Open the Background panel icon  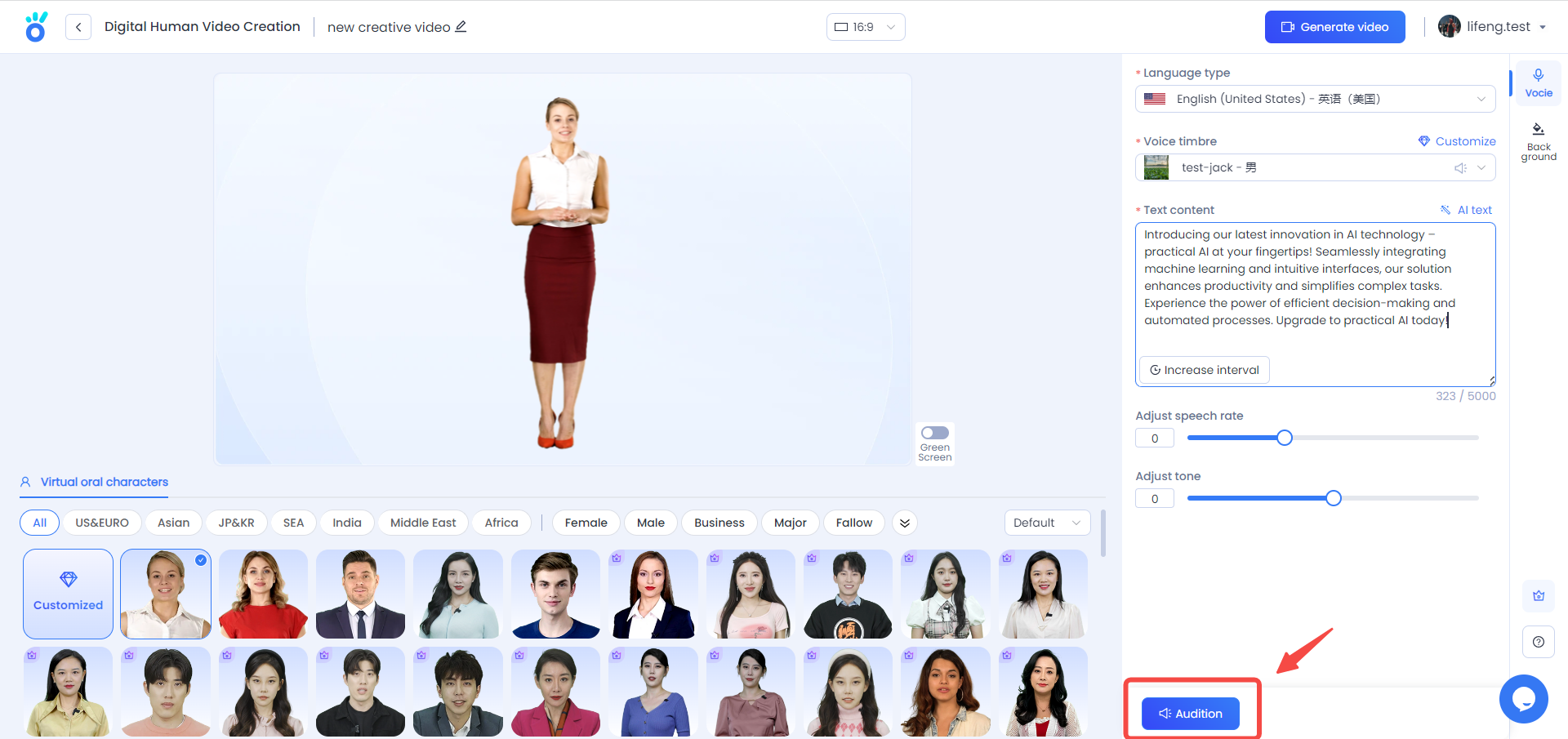click(1539, 141)
